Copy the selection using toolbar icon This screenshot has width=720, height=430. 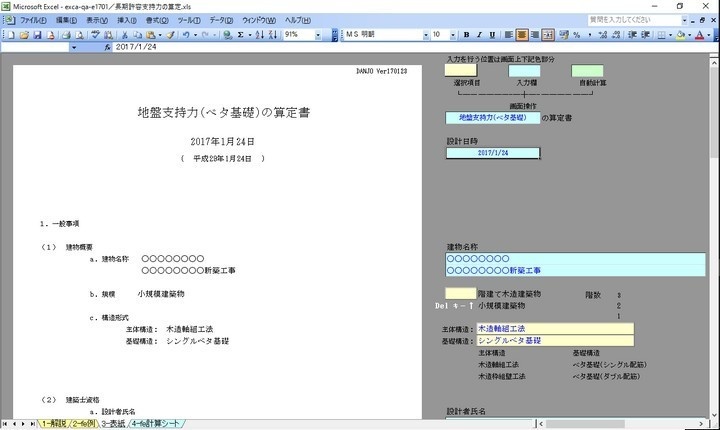[x=137, y=35]
